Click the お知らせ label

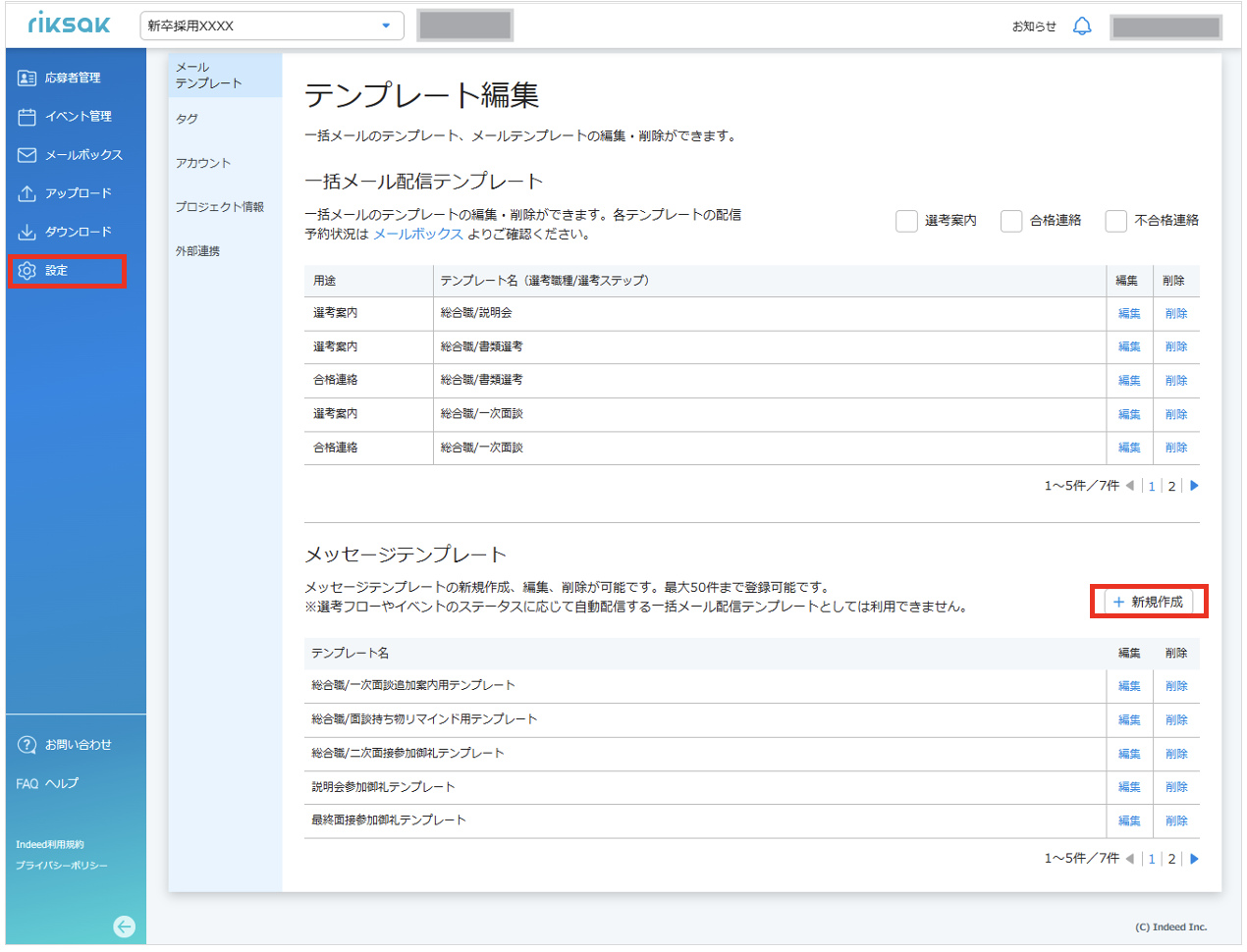click(1034, 26)
